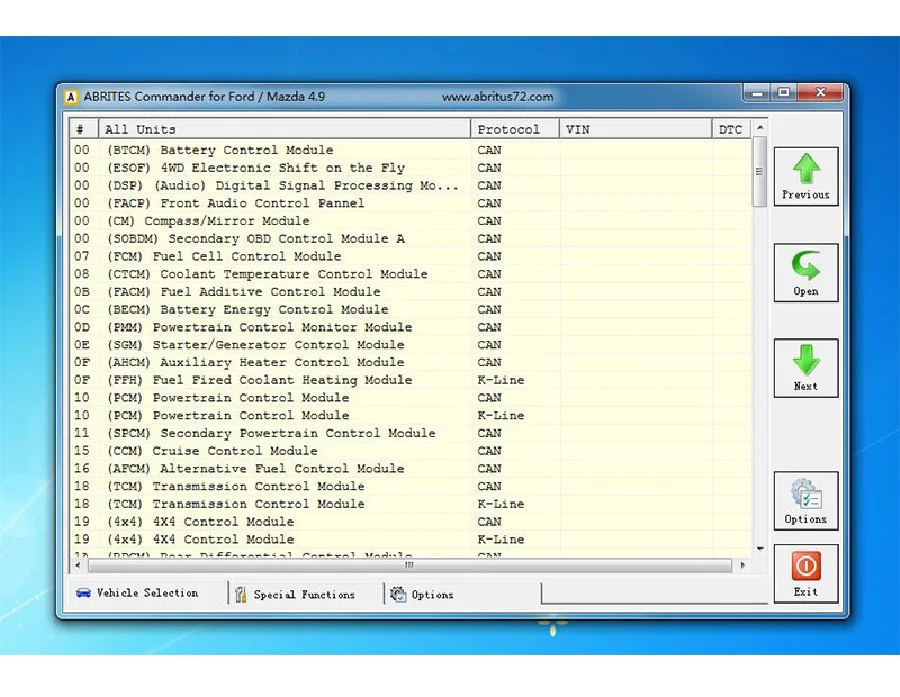
Task: Click the All Units column header
Action: pos(284,129)
